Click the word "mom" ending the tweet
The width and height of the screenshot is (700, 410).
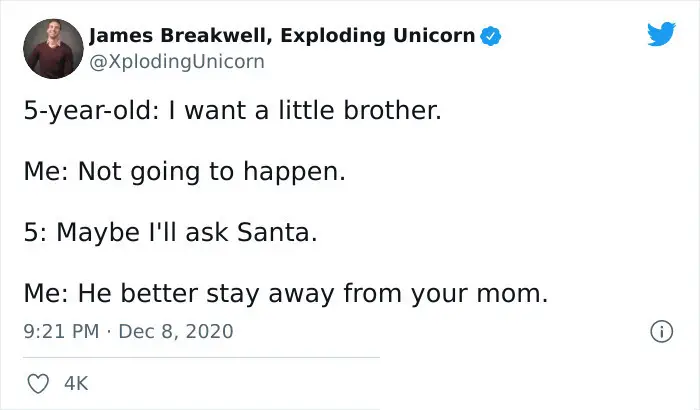[x=508, y=294]
